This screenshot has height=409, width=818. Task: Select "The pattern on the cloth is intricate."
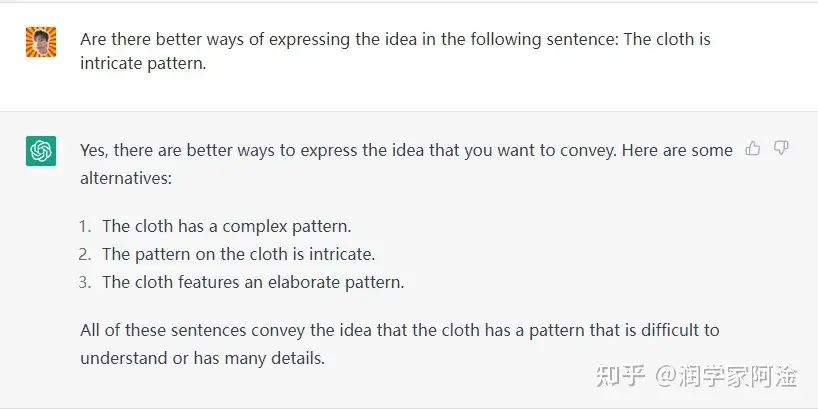(238, 254)
